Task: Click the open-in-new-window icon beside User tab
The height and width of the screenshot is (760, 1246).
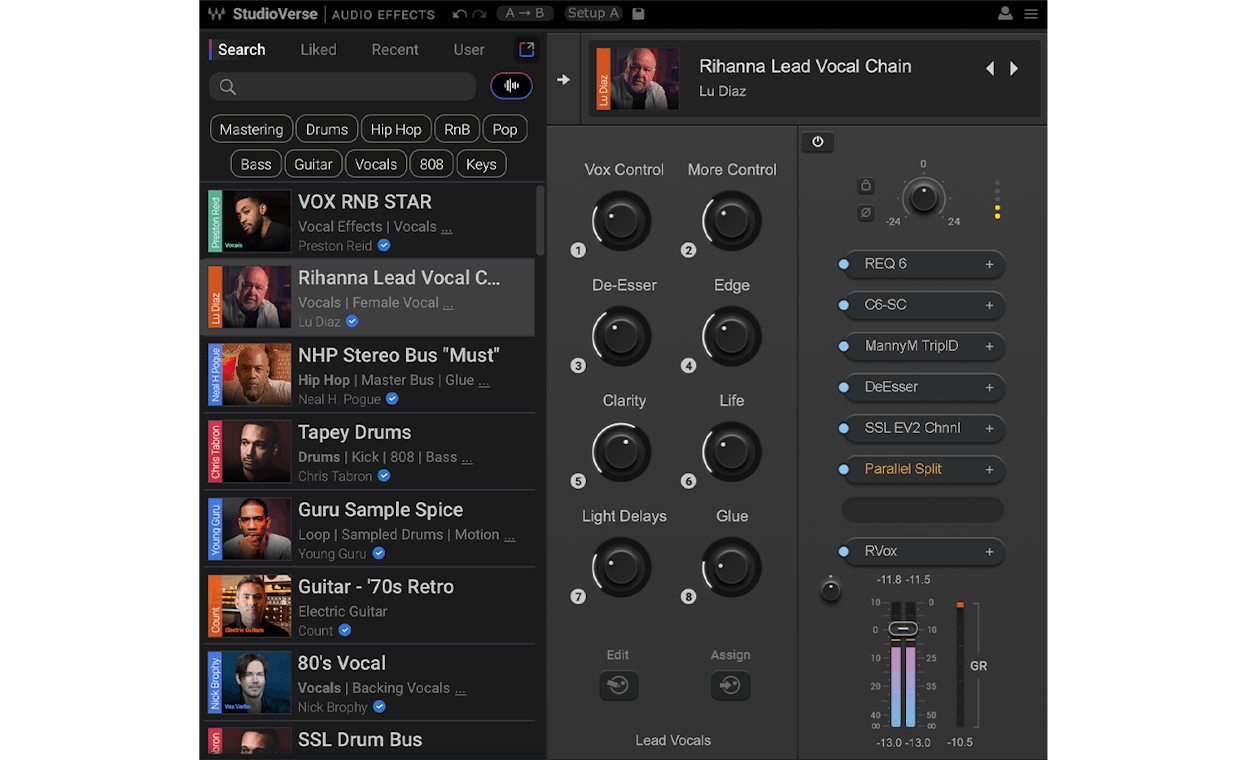Action: click(526, 49)
